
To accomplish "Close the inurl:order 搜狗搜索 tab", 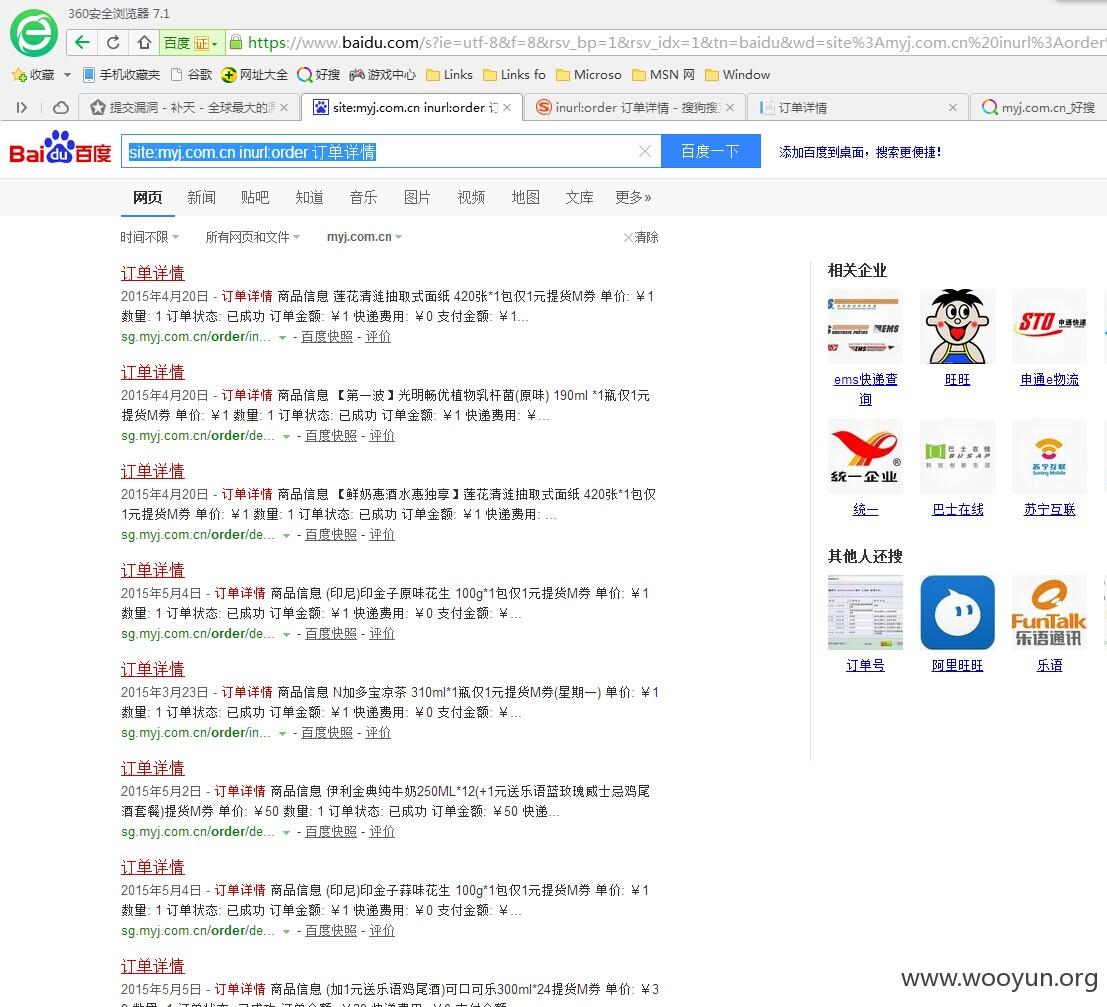I will coord(730,107).
